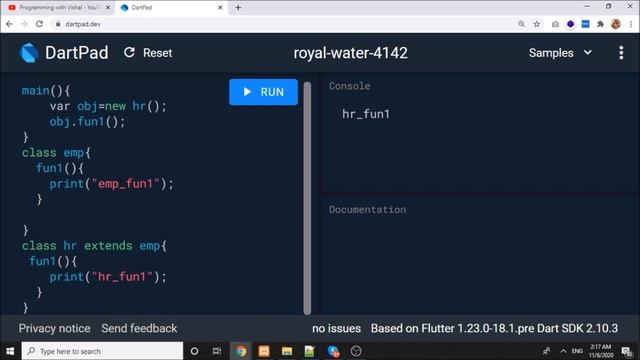Click the var obj=new hr(); line
640x360 pixels.
[108, 106]
